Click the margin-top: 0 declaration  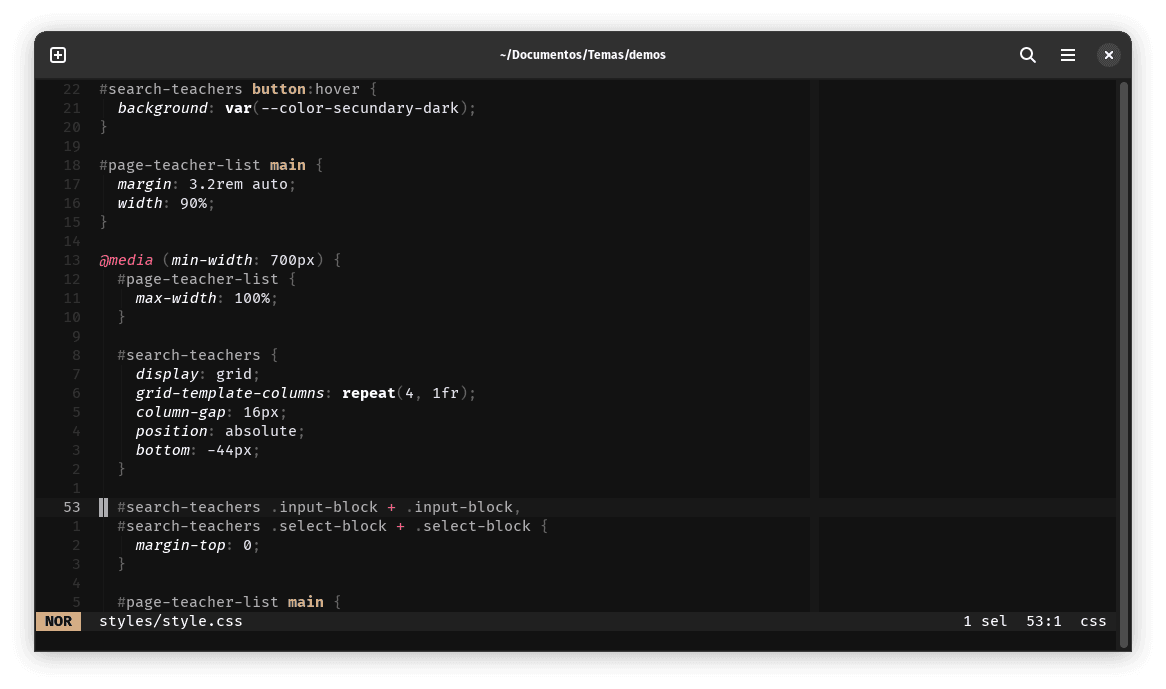tap(197, 545)
